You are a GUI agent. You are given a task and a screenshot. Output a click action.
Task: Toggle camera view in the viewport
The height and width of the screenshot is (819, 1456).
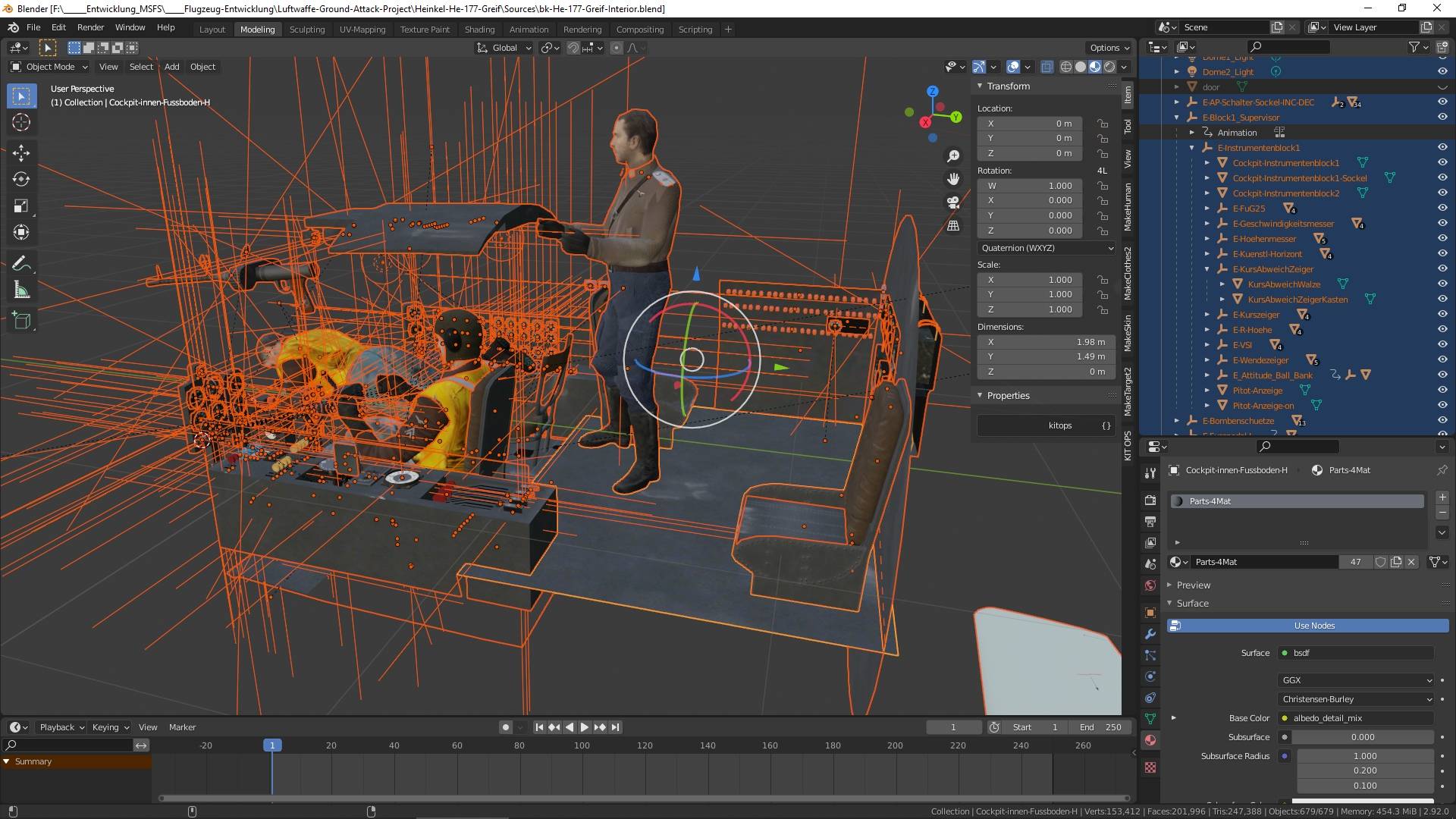[953, 202]
